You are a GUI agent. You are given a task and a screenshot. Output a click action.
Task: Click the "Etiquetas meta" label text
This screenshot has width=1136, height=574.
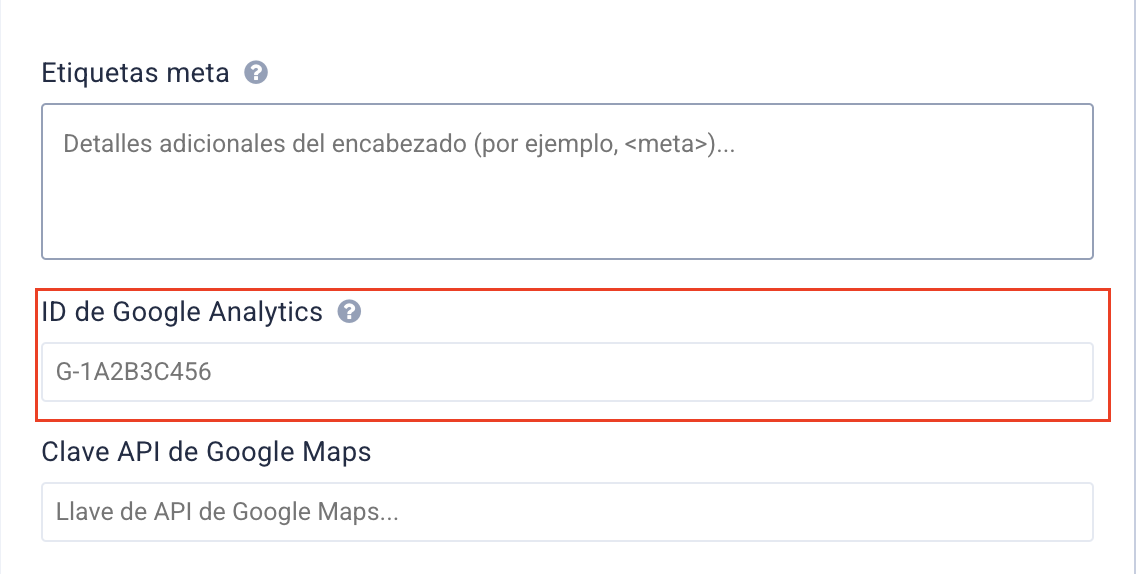point(135,73)
